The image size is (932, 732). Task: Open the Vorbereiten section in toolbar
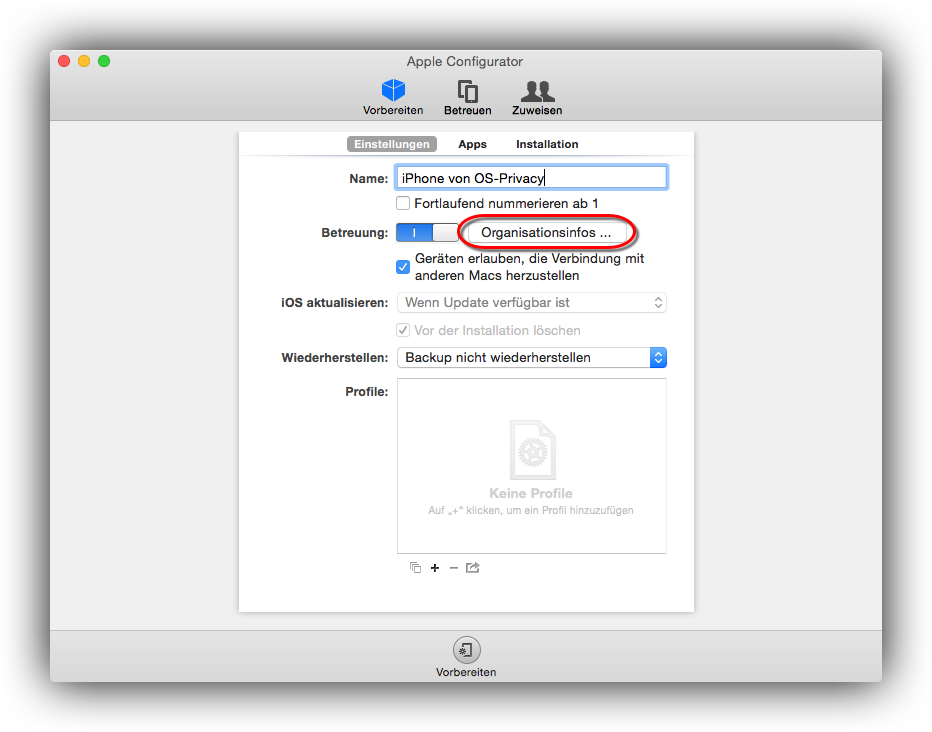393,97
